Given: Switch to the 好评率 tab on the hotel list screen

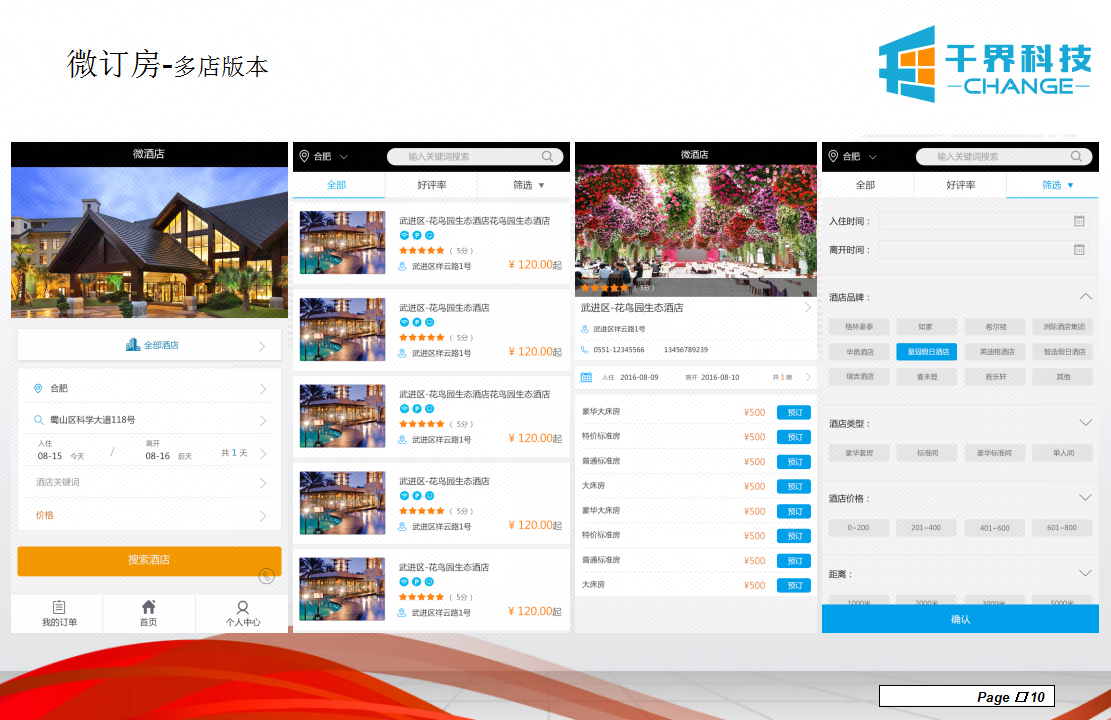Looking at the screenshot, I should [x=432, y=185].
